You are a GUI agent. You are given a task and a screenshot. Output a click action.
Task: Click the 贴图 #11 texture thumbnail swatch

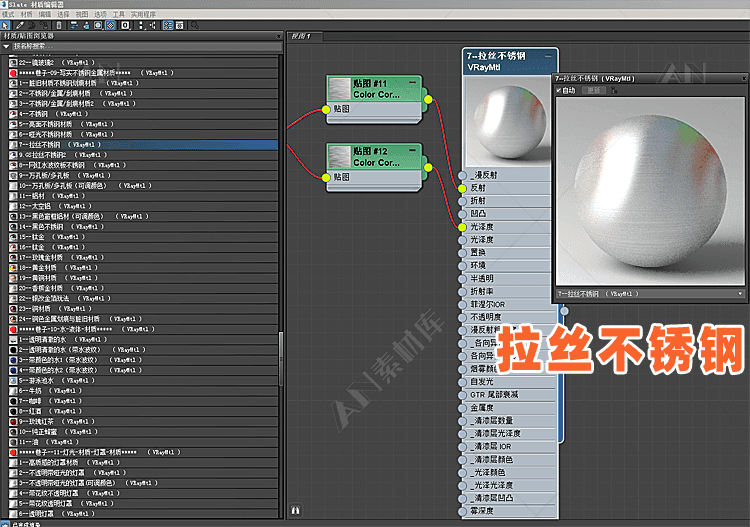pyautogui.click(x=339, y=88)
